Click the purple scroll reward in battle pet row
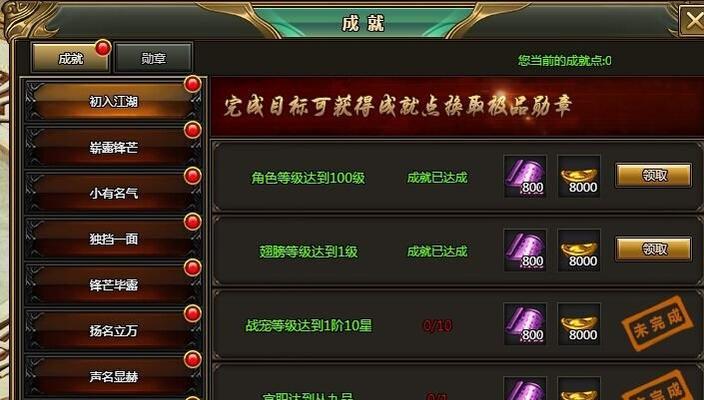The image size is (704, 400). pos(525,324)
